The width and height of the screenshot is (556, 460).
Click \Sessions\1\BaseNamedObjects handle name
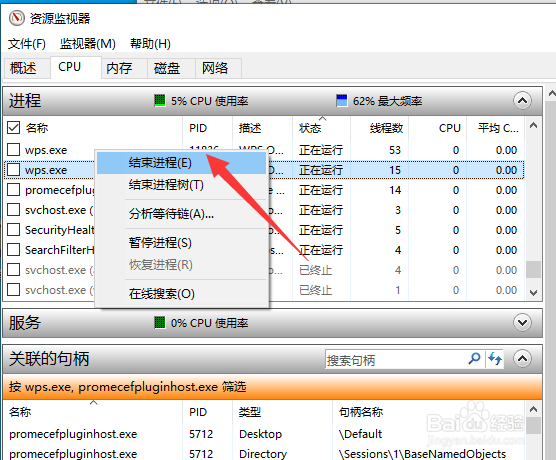[422, 454]
